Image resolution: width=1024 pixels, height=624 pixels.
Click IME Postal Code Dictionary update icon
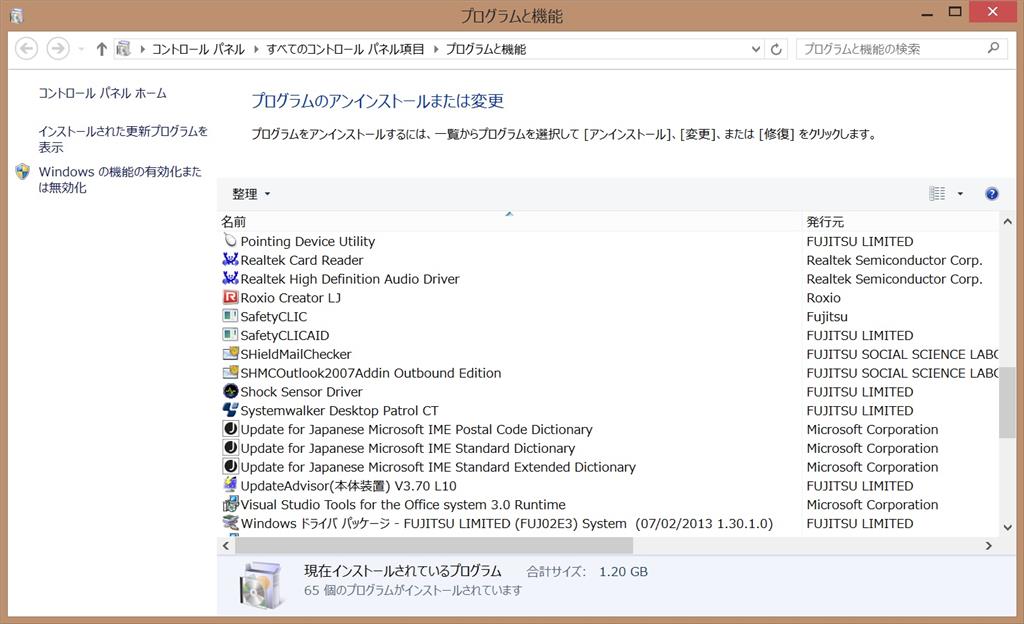click(230, 429)
